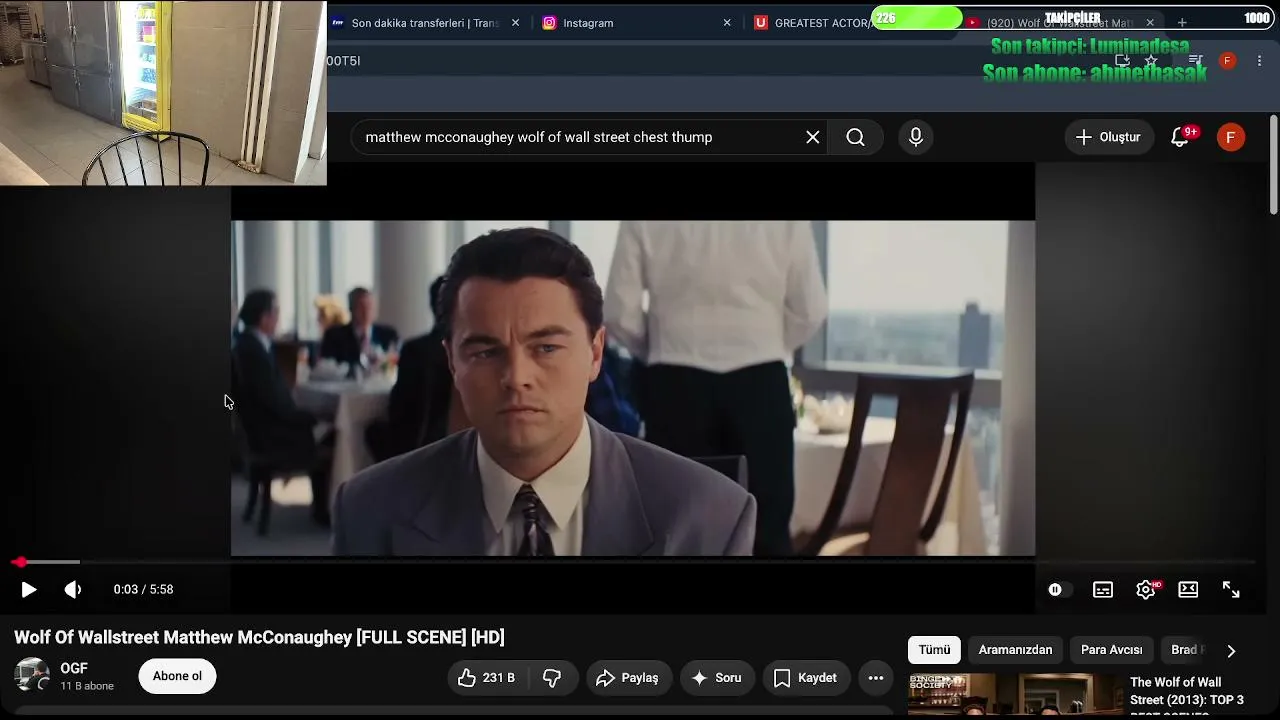Share the video with Paylaş
Image resolution: width=1280 pixels, height=720 pixels.
point(628,678)
